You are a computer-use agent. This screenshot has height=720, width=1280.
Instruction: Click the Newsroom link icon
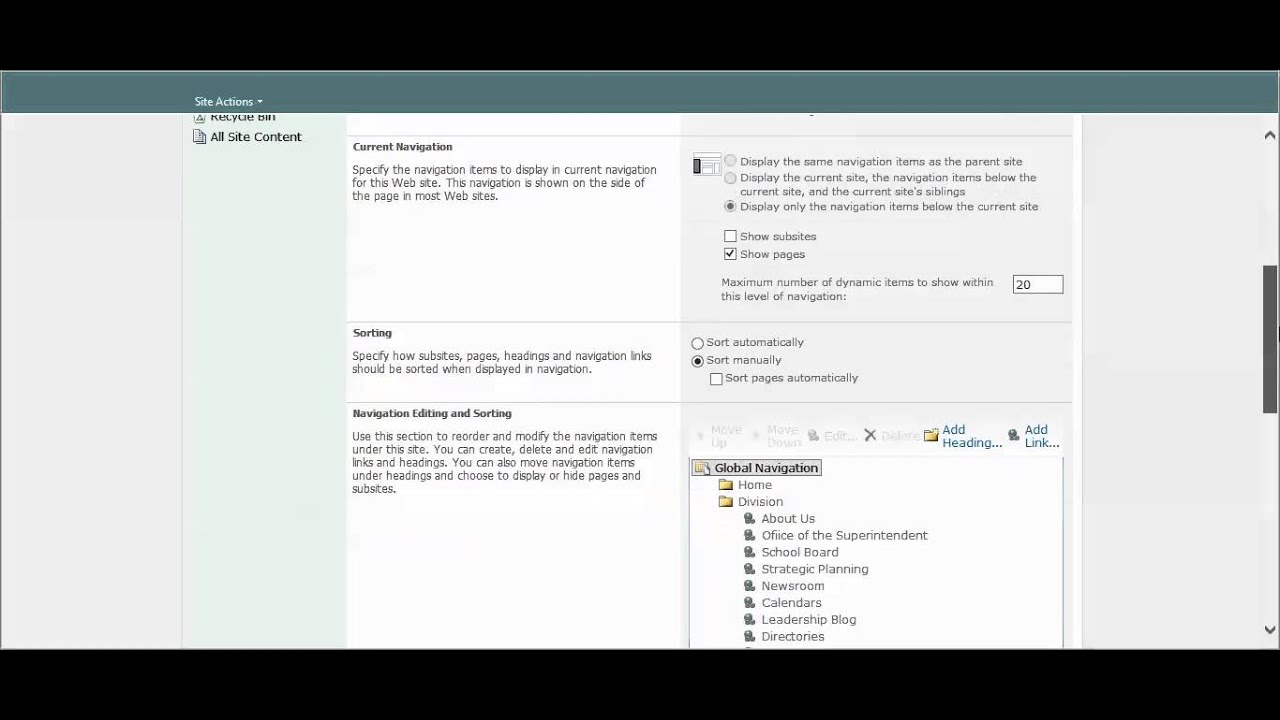pyautogui.click(x=749, y=586)
